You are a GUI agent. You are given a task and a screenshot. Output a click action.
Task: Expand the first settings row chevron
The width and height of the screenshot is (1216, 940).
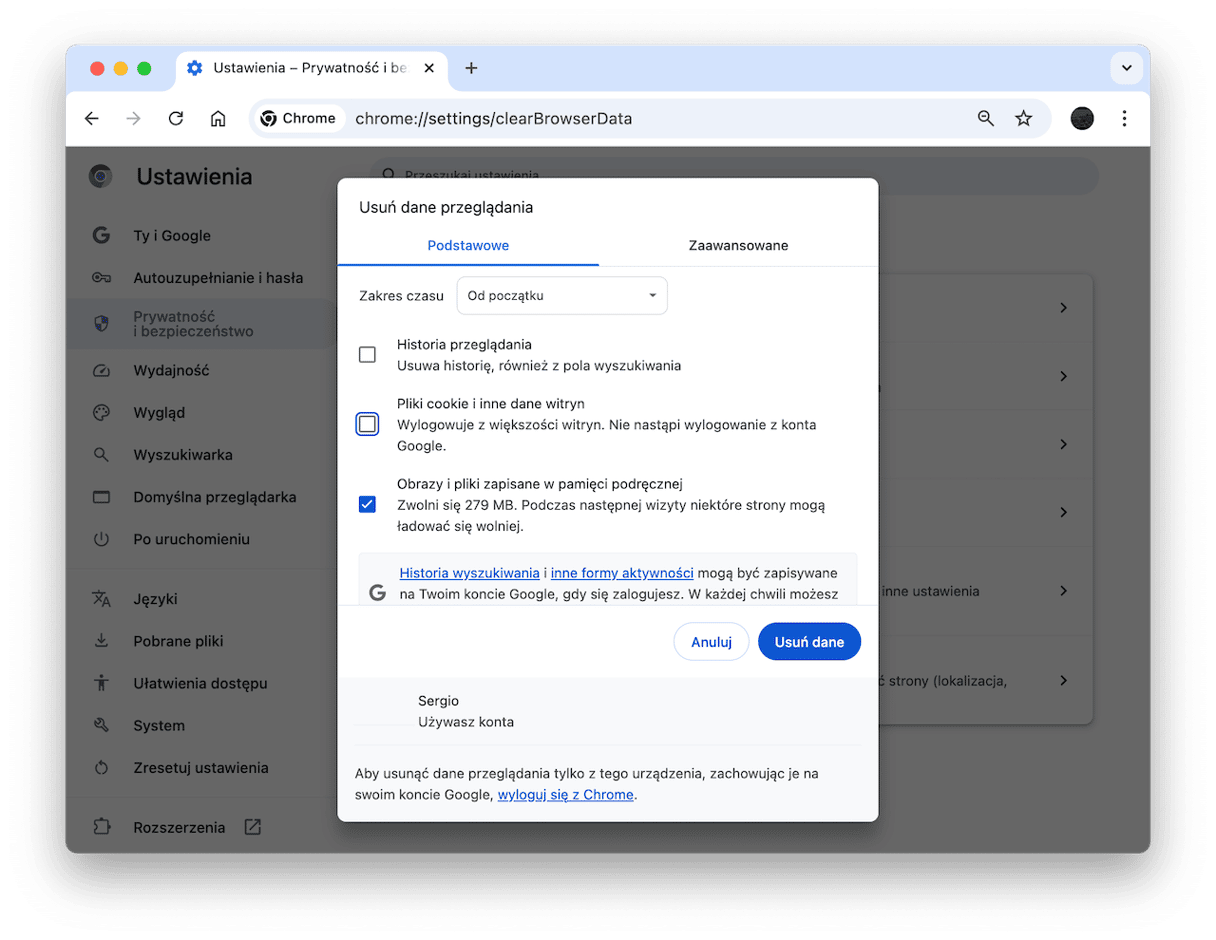pos(1063,308)
